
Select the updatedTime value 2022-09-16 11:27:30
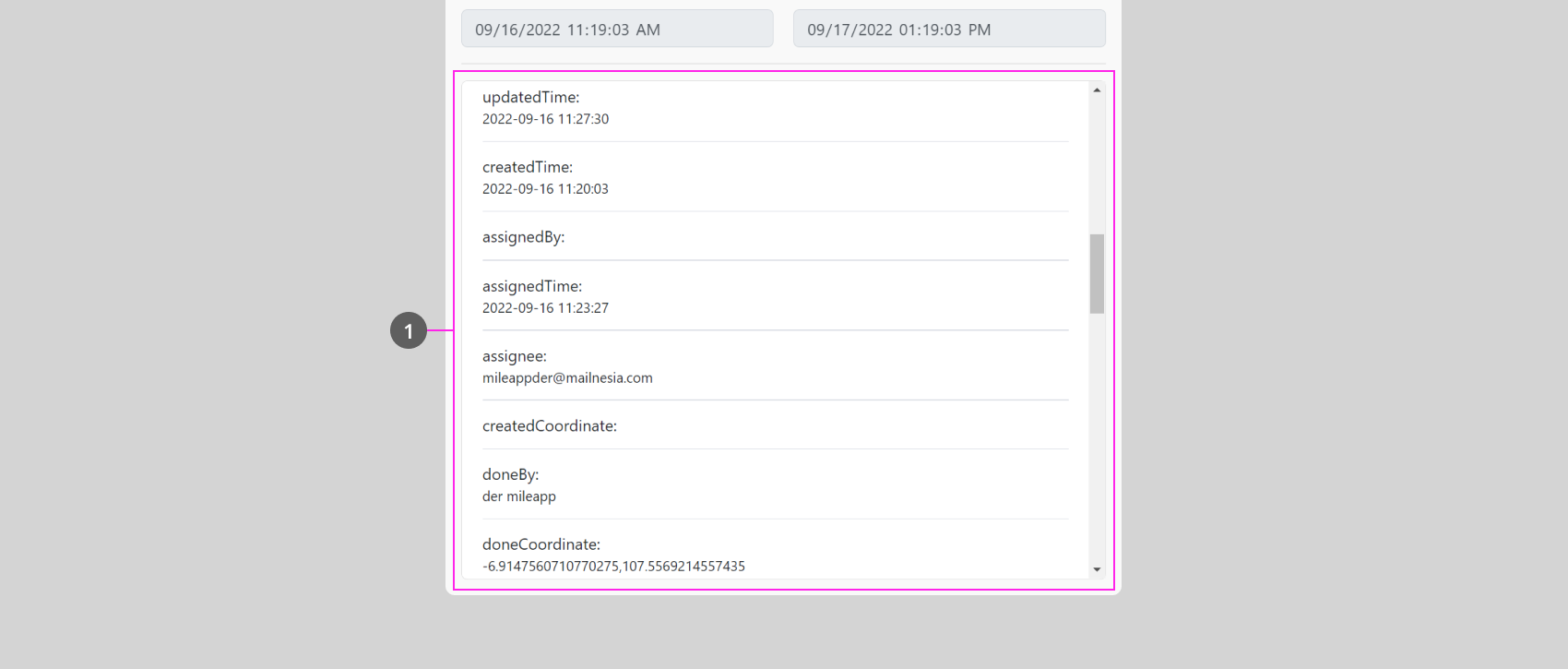coord(545,119)
